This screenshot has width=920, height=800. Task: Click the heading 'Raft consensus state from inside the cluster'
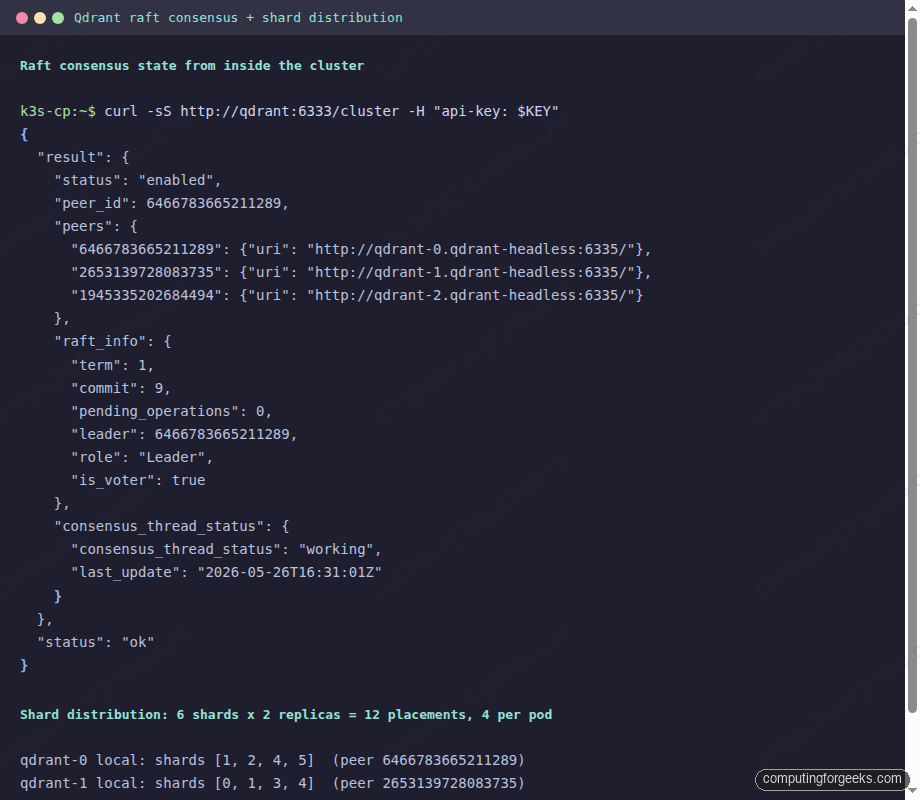coord(192,66)
